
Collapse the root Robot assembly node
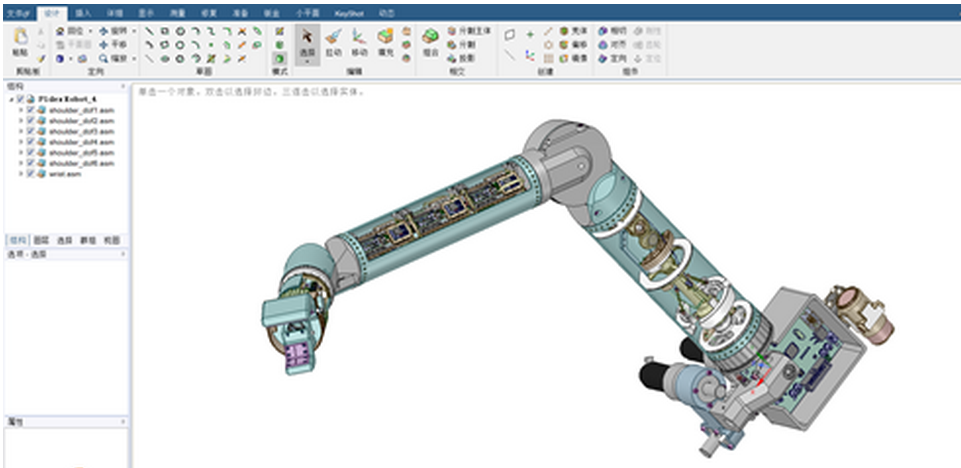tap(10, 99)
